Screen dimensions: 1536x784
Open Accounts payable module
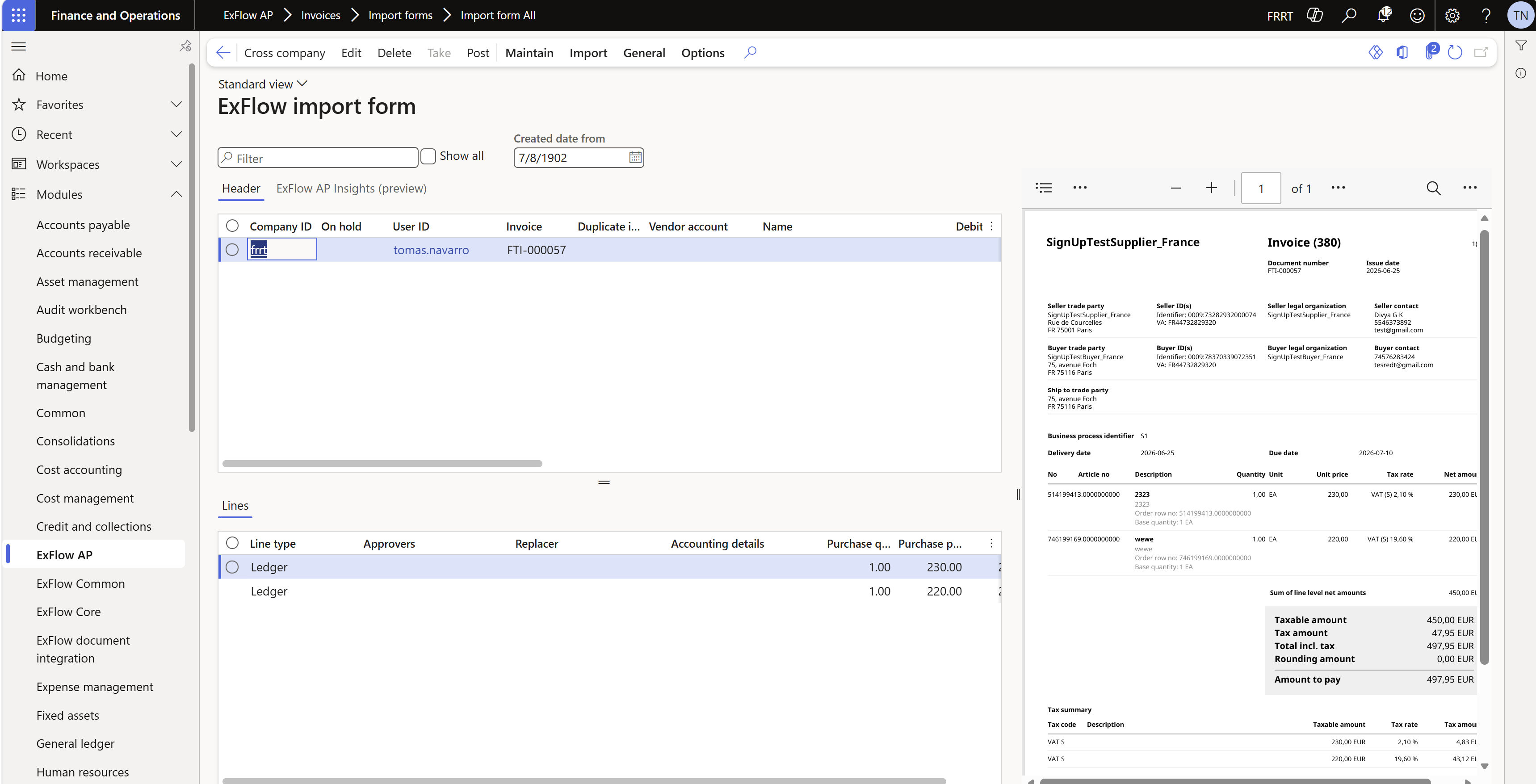point(83,225)
